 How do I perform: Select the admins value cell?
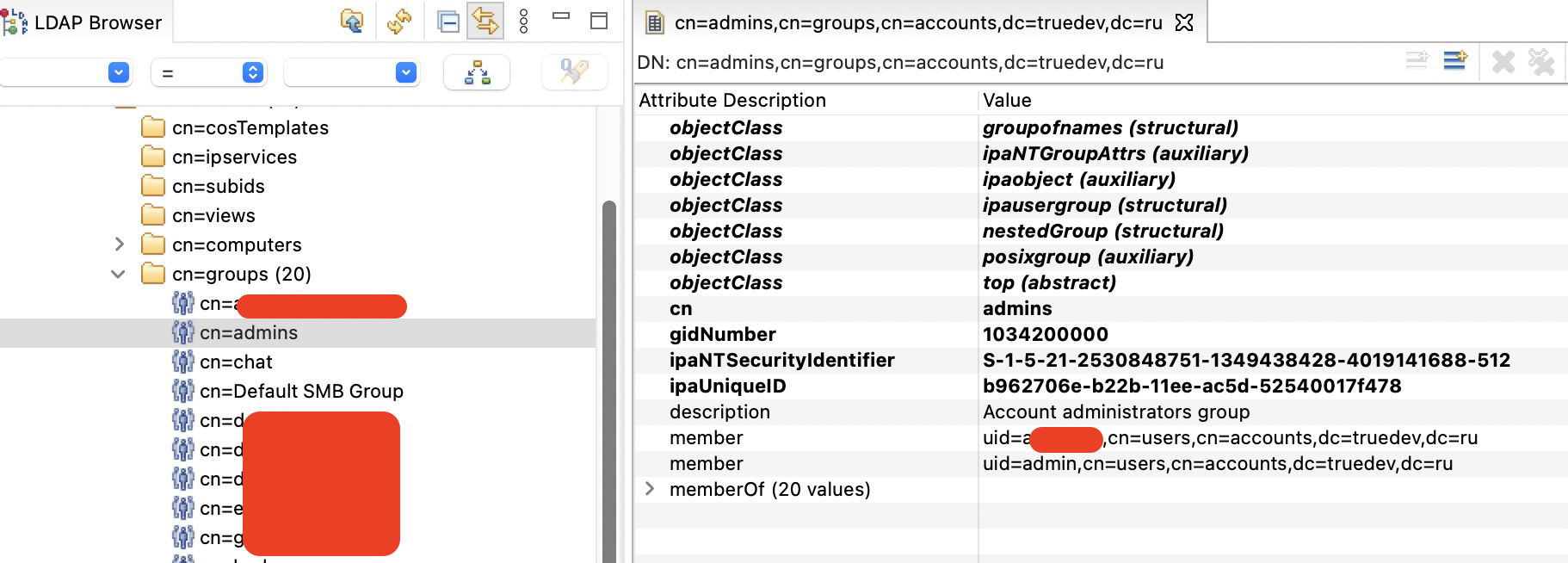click(1017, 308)
